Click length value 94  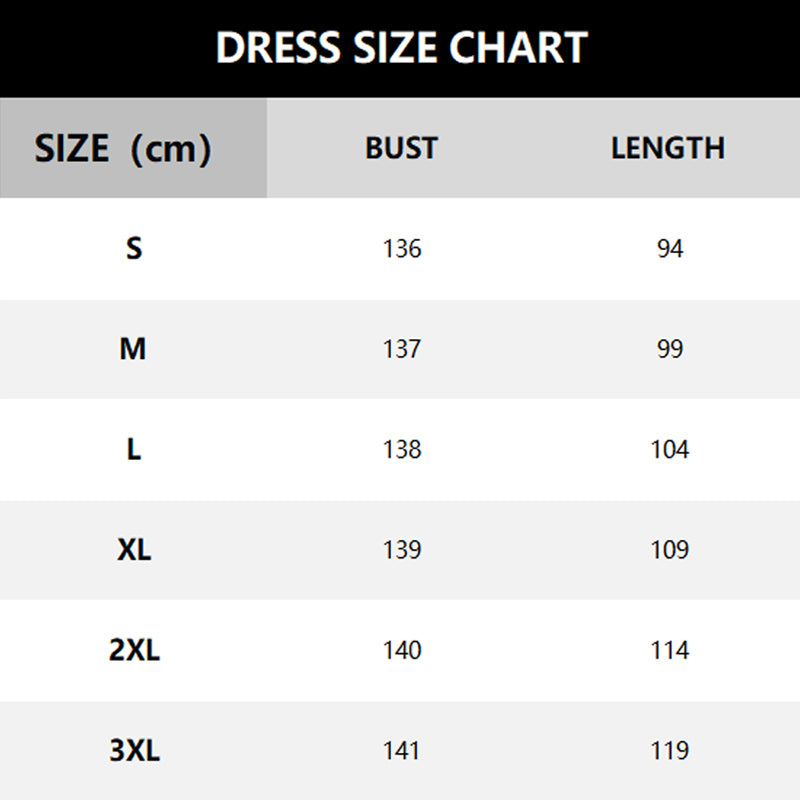point(670,249)
